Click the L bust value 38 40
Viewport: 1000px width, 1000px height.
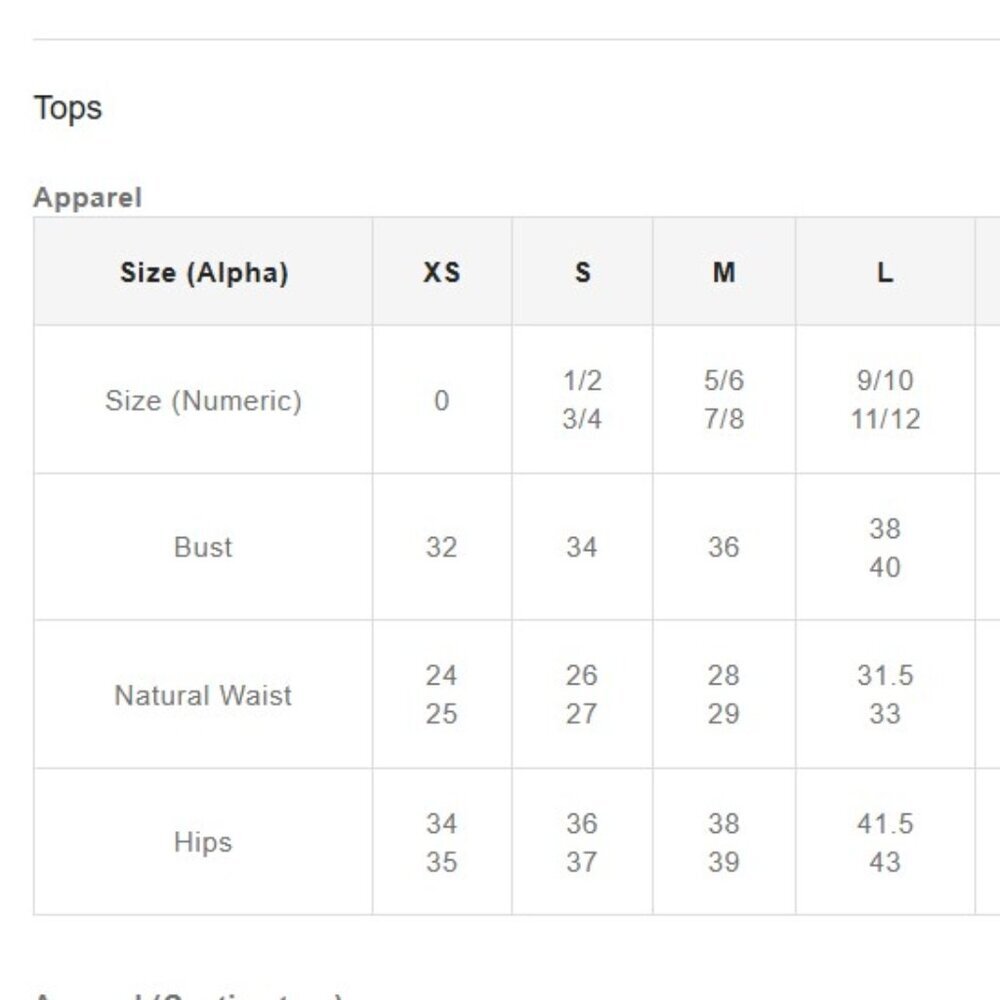click(885, 547)
